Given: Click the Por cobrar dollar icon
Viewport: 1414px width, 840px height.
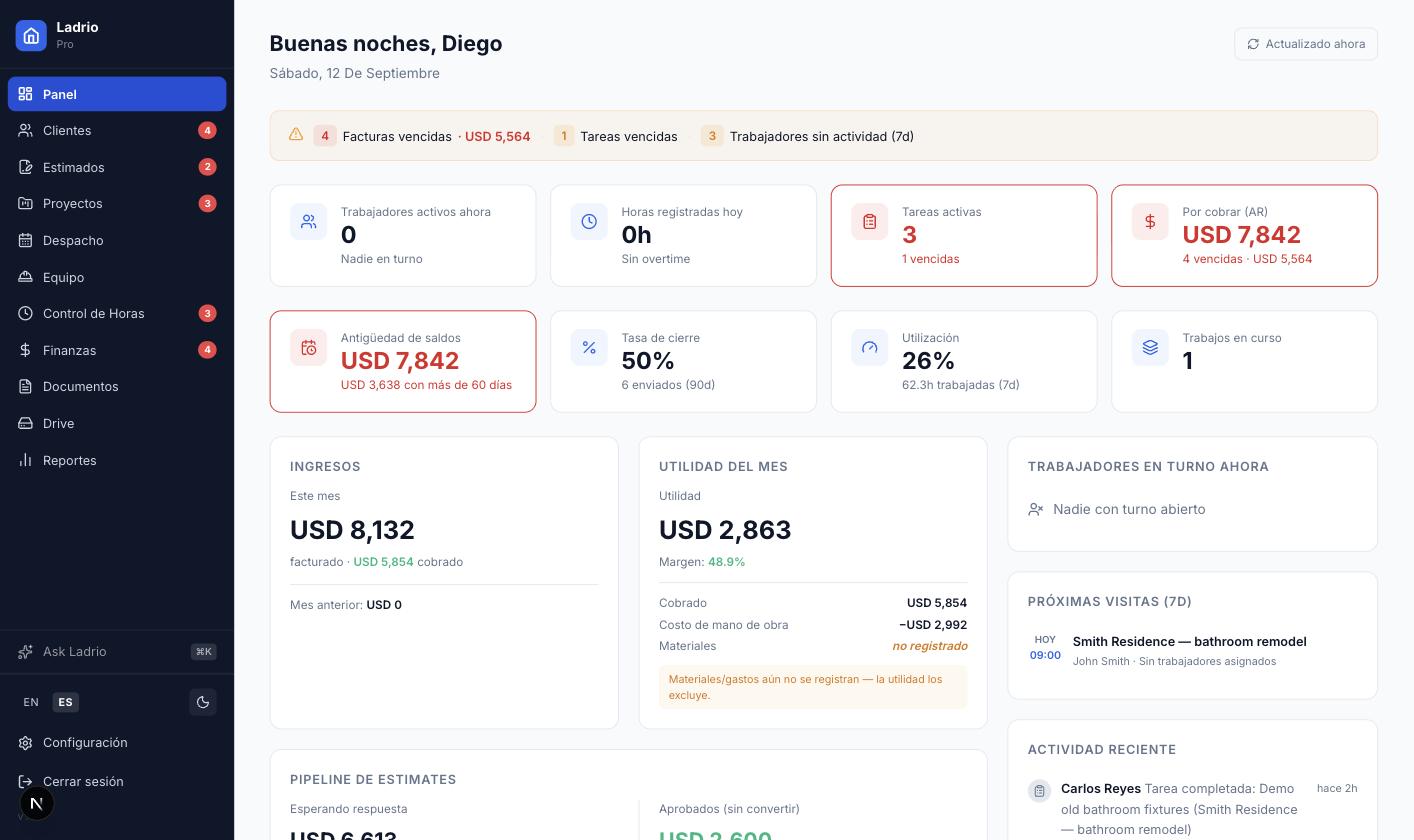Looking at the screenshot, I should [x=1150, y=222].
